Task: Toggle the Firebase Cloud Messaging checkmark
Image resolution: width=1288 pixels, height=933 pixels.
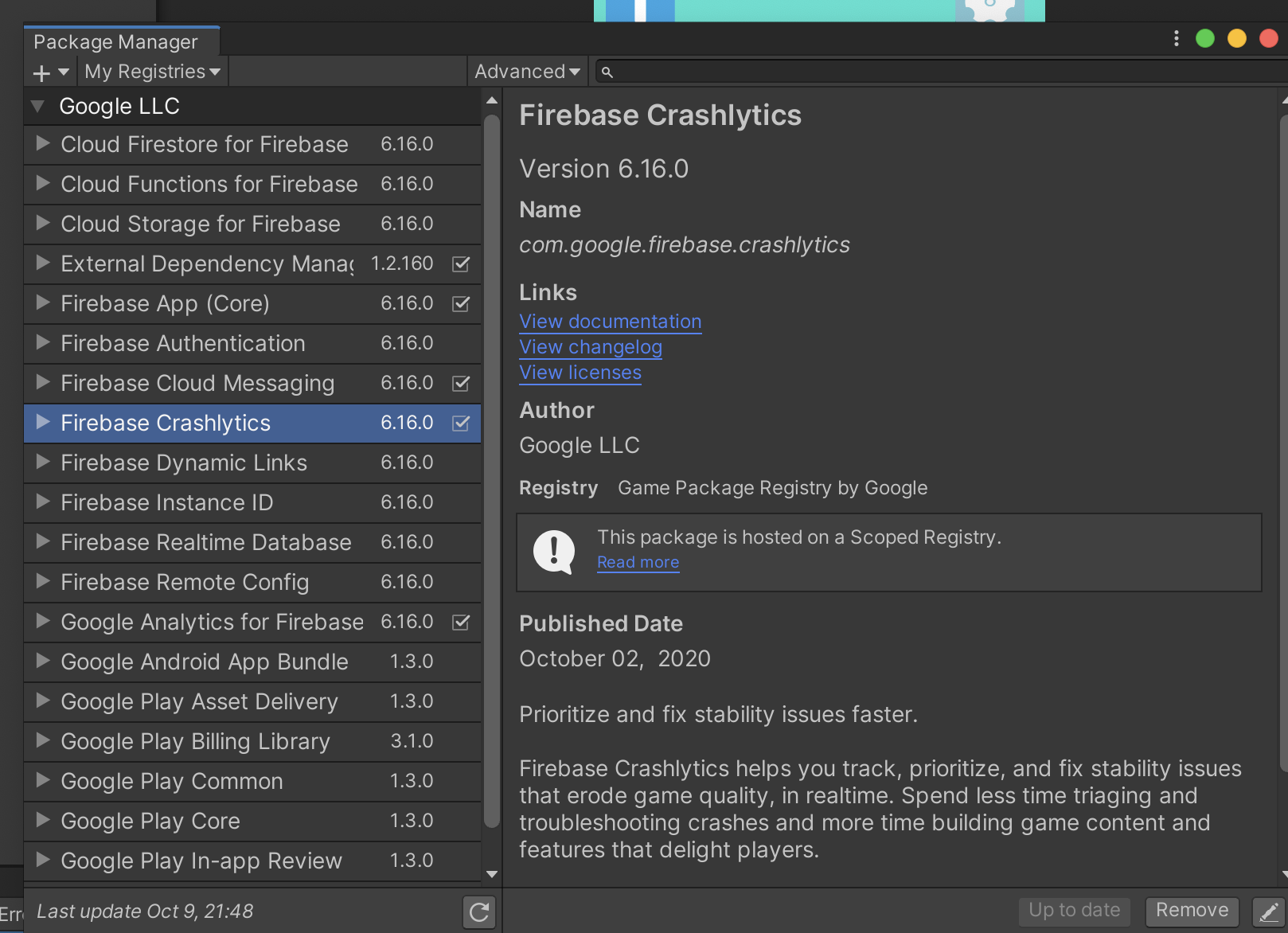Action: click(x=461, y=383)
